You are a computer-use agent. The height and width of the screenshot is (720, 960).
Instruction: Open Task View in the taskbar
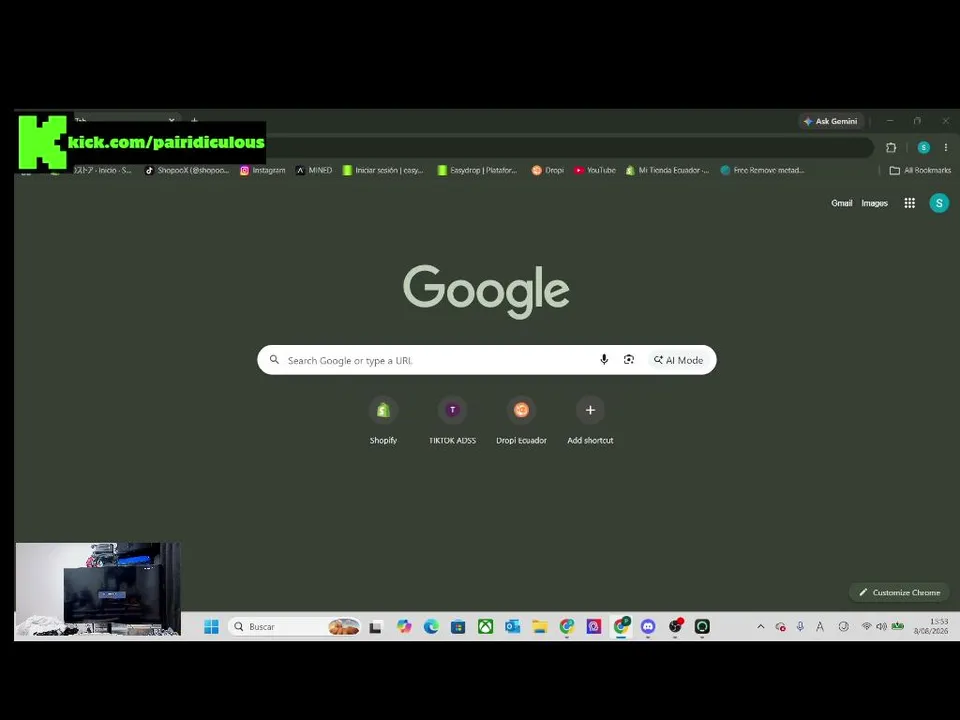point(375,626)
